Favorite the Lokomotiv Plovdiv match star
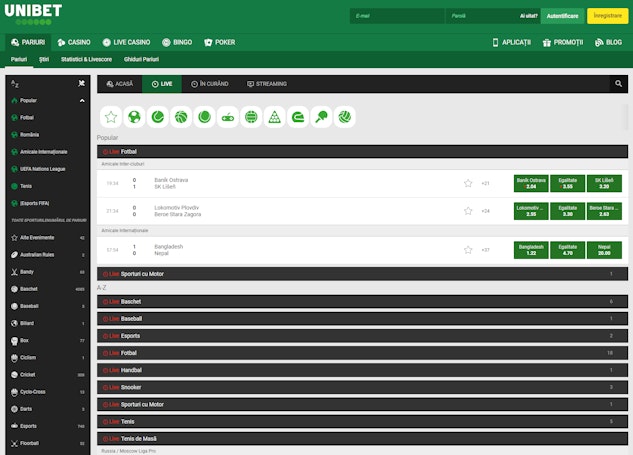The image size is (633, 455). pos(468,211)
